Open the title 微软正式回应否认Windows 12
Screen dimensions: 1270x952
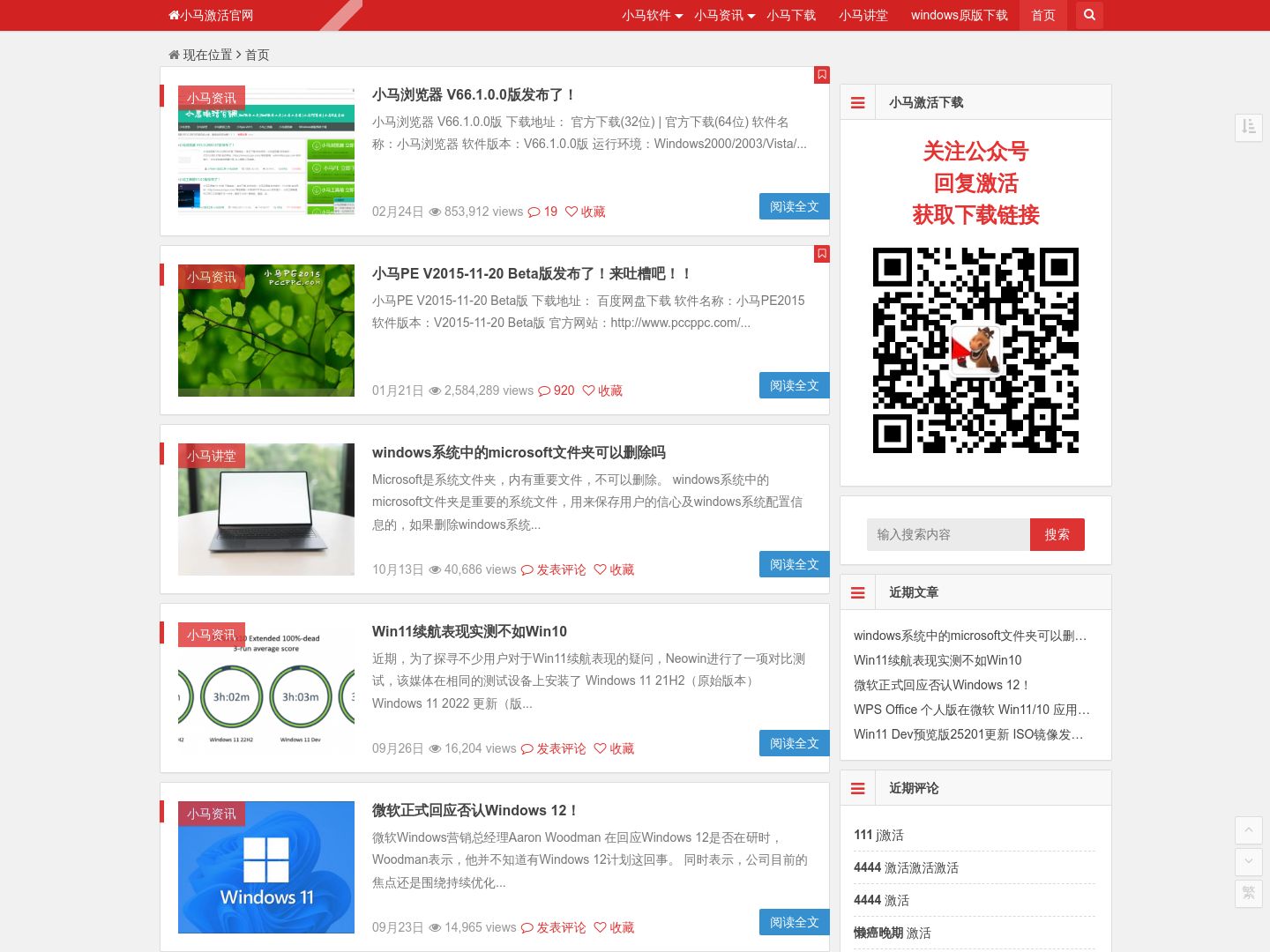pyautogui.click(x=475, y=810)
